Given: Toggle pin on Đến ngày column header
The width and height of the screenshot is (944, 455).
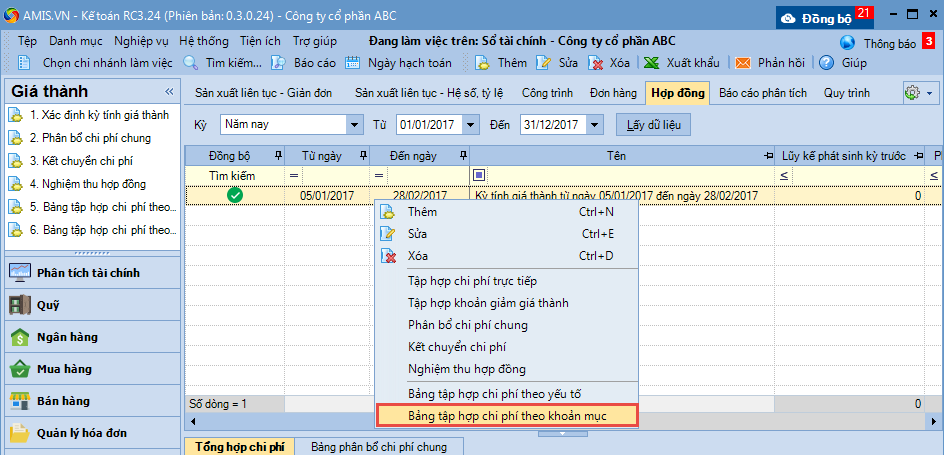Looking at the screenshot, I should [462, 156].
